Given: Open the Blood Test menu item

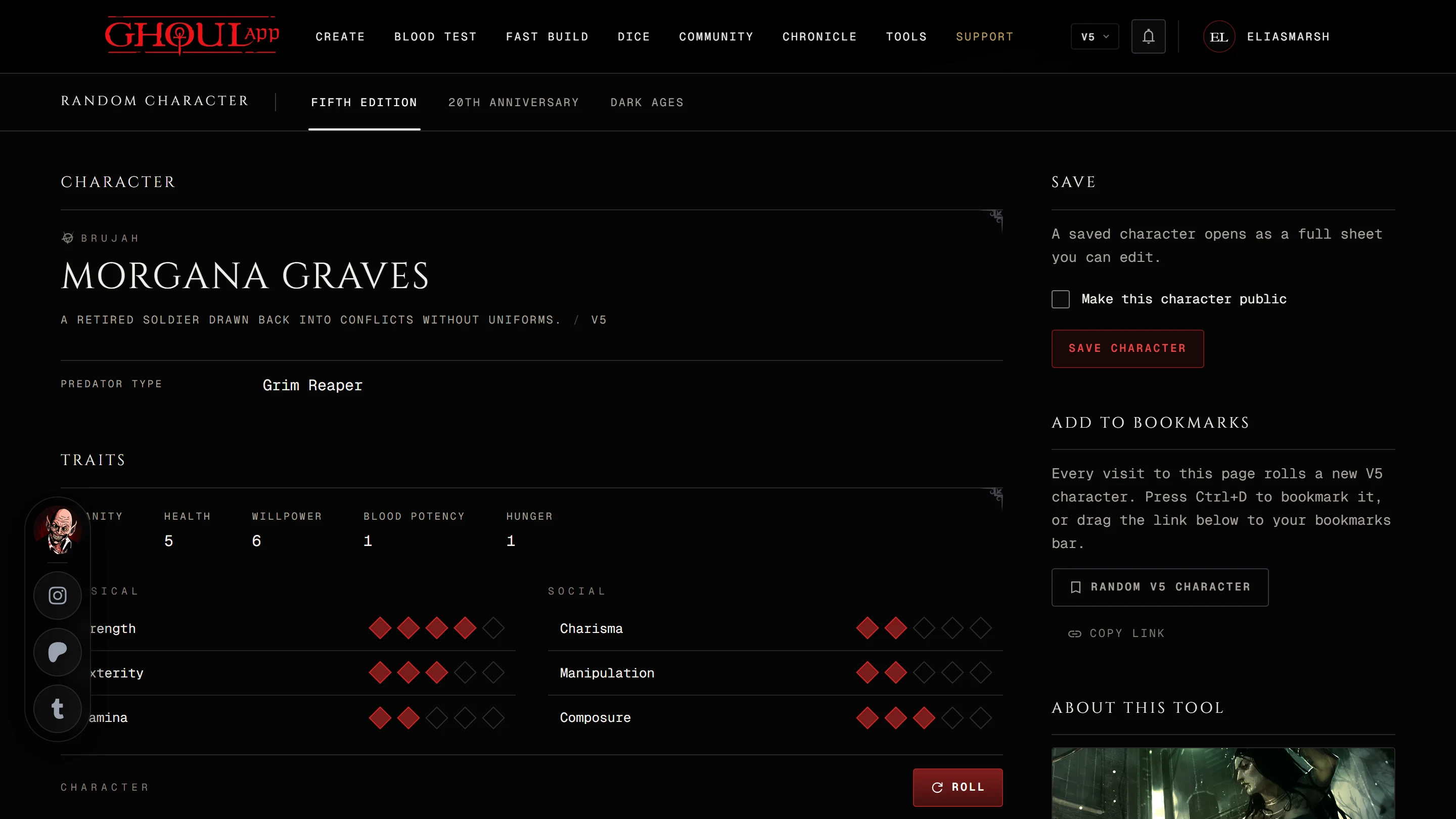Looking at the screenshot, I should [435, 37].
